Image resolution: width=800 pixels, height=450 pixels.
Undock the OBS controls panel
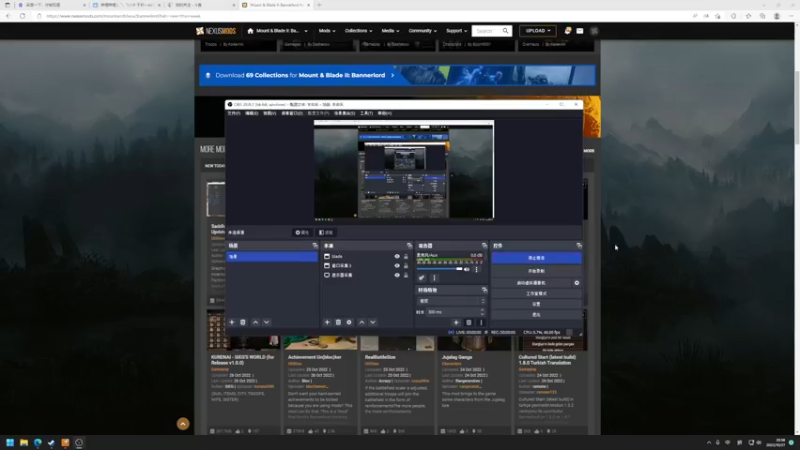pyautogui.click(x=579, y=246)
